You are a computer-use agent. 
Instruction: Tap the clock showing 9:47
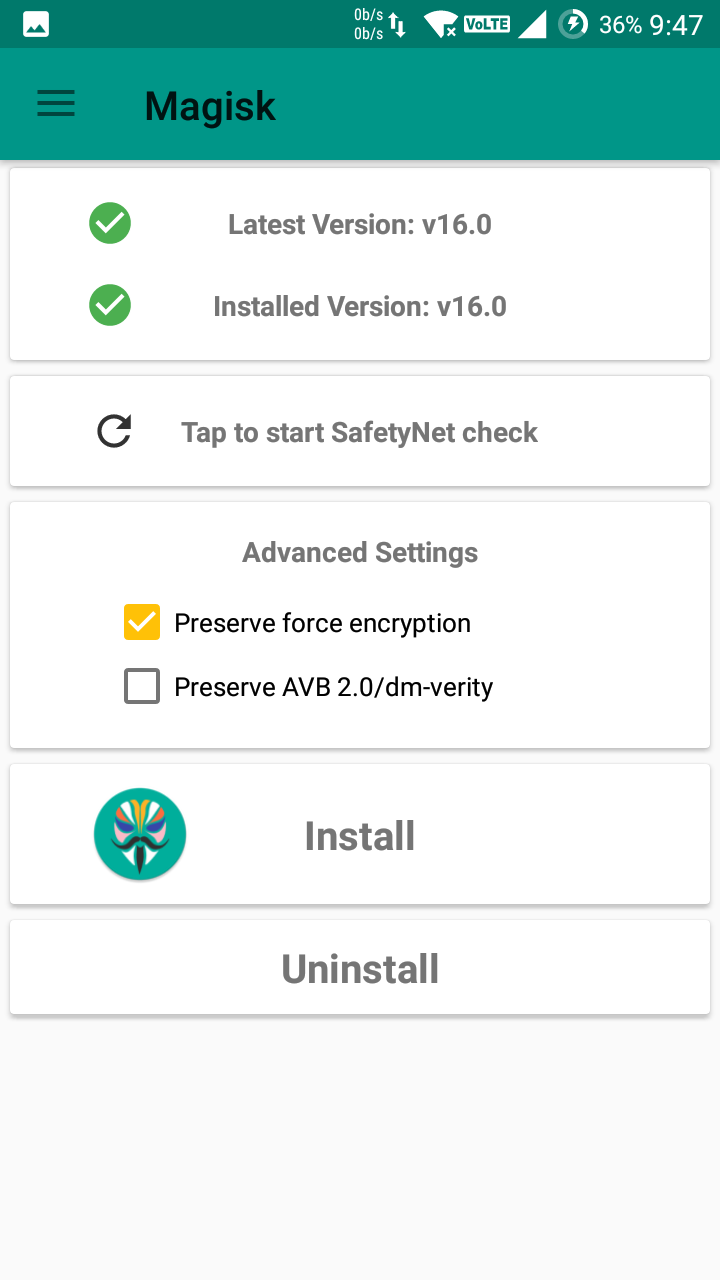pos(677,24)
